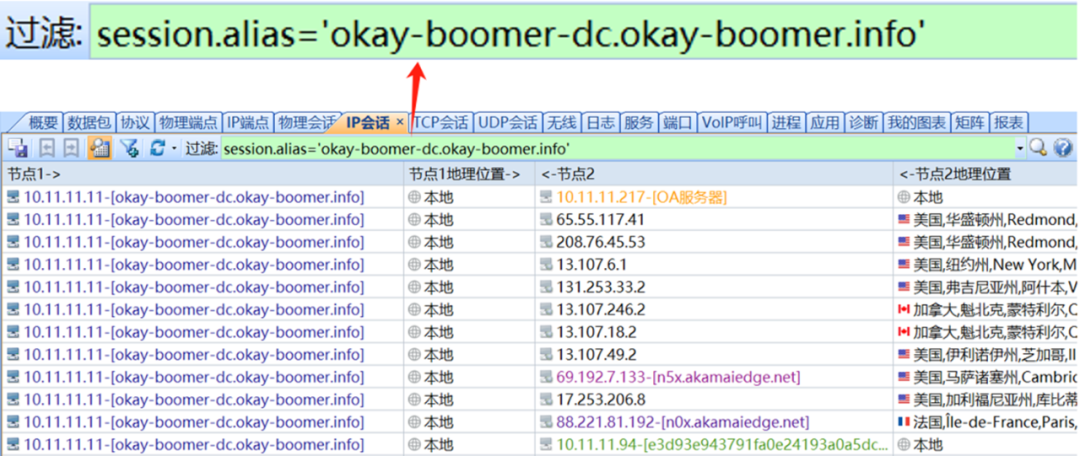Viewport: 1080px width, 456px height.
Task: Switch to the 应用 tab
Action: tap(824, 123)
